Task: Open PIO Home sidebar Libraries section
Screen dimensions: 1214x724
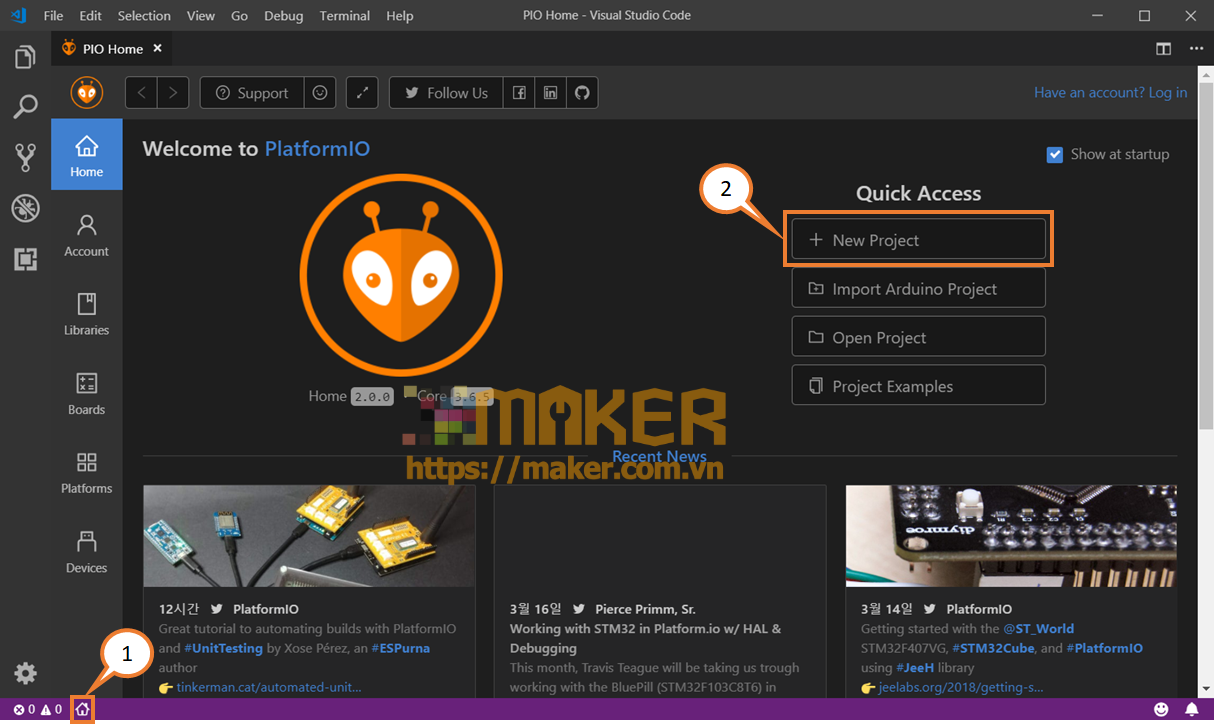Action: (87, 315)
